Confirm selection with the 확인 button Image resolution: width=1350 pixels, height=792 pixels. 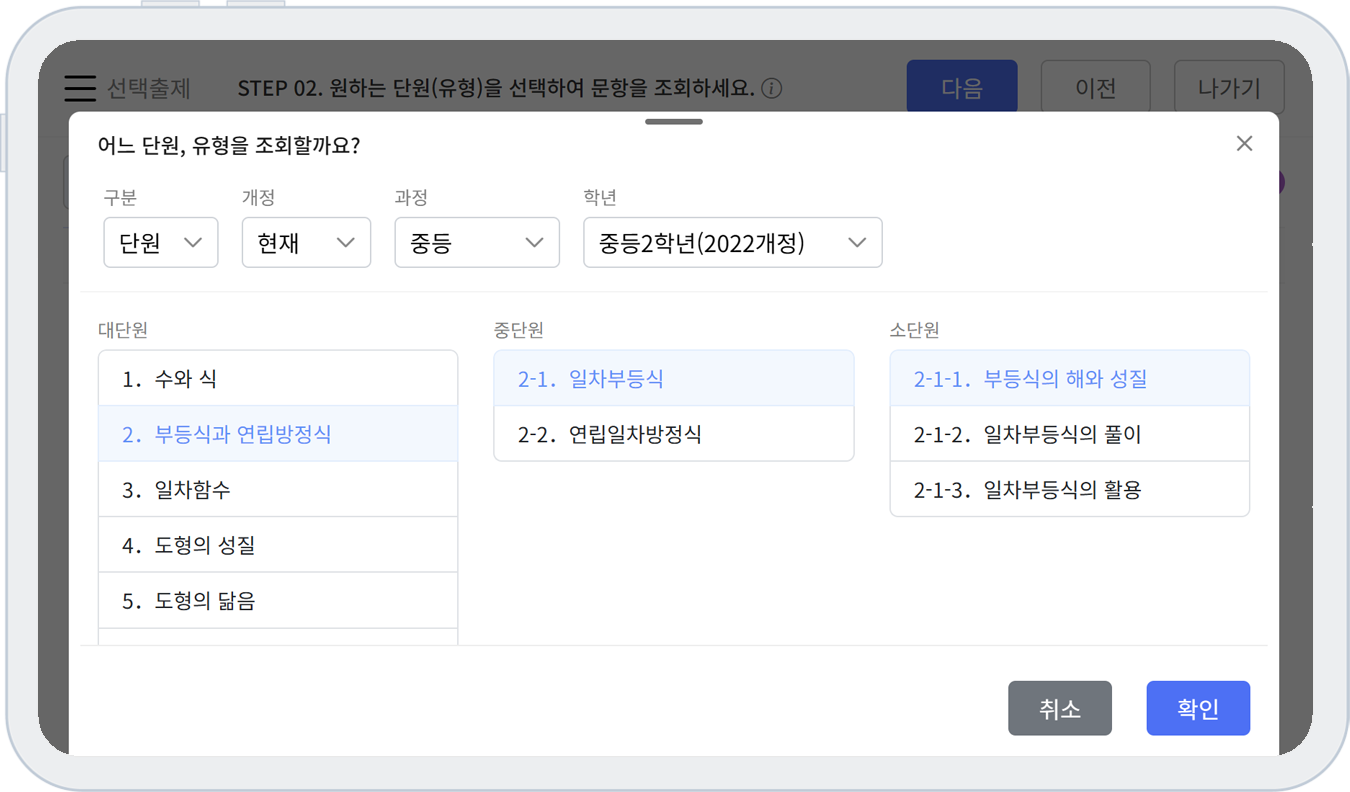[1197, 709]
